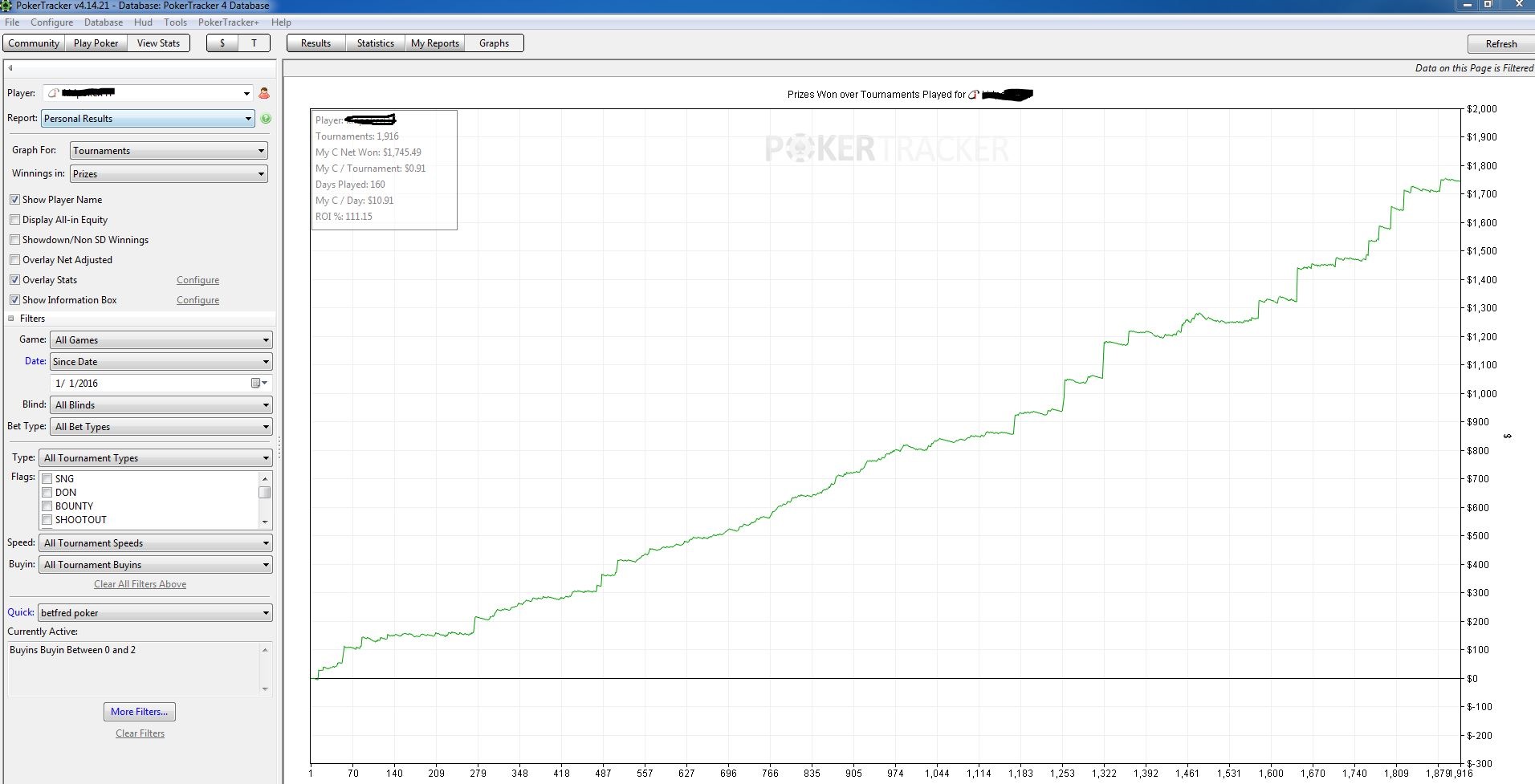Viewport: 1535px width, 784px height.
Task: Open the Player dropdown
Action: click(148, 93)
